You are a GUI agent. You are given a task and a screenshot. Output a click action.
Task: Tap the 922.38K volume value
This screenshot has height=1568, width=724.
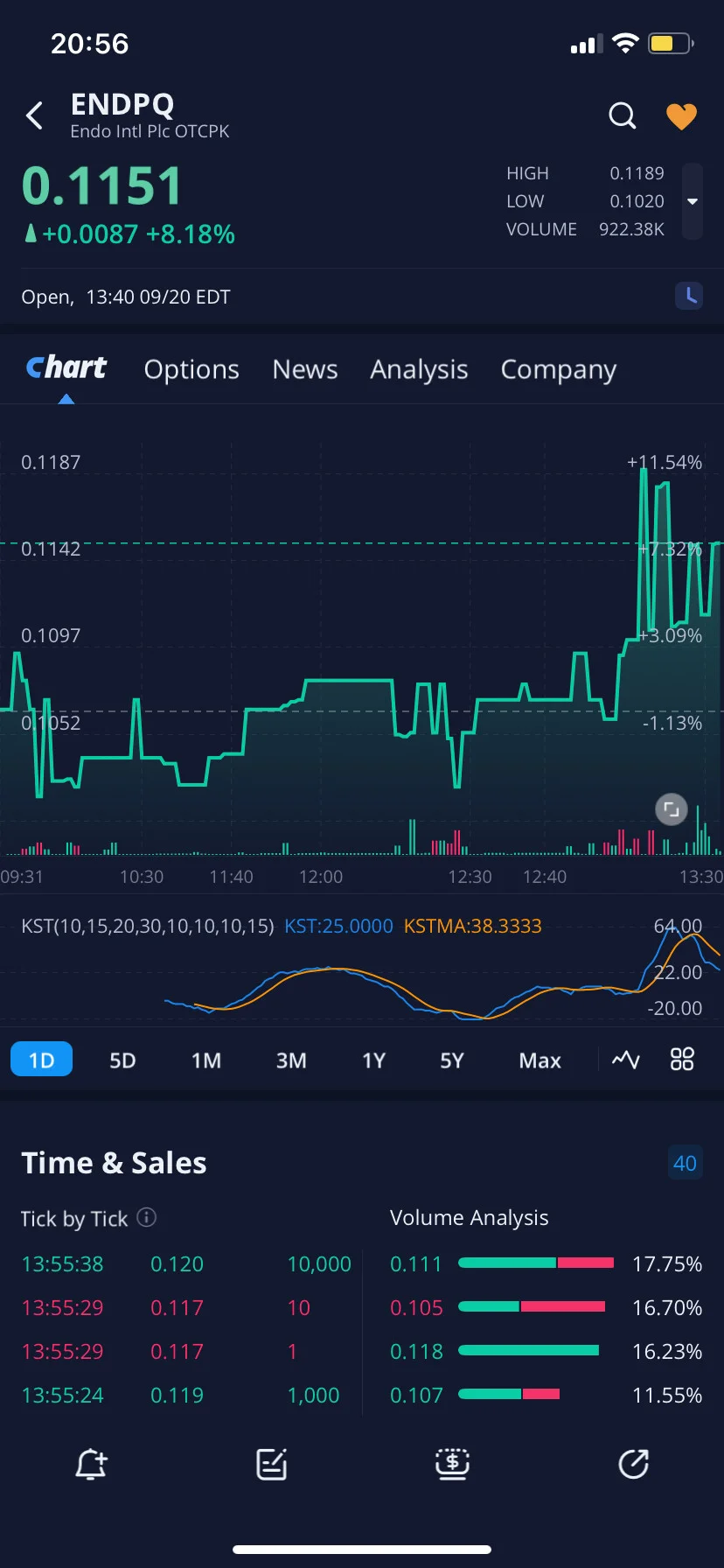pyautogui.click(x=631, y=229)
